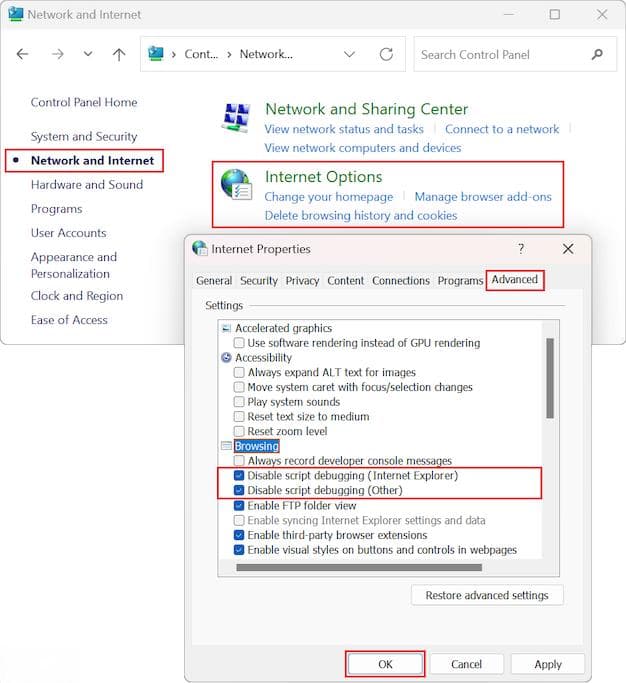Click the Browsing category icon
Image resolution: width=626 pixels, height=683 pixels.
click(x=226, y=446)
